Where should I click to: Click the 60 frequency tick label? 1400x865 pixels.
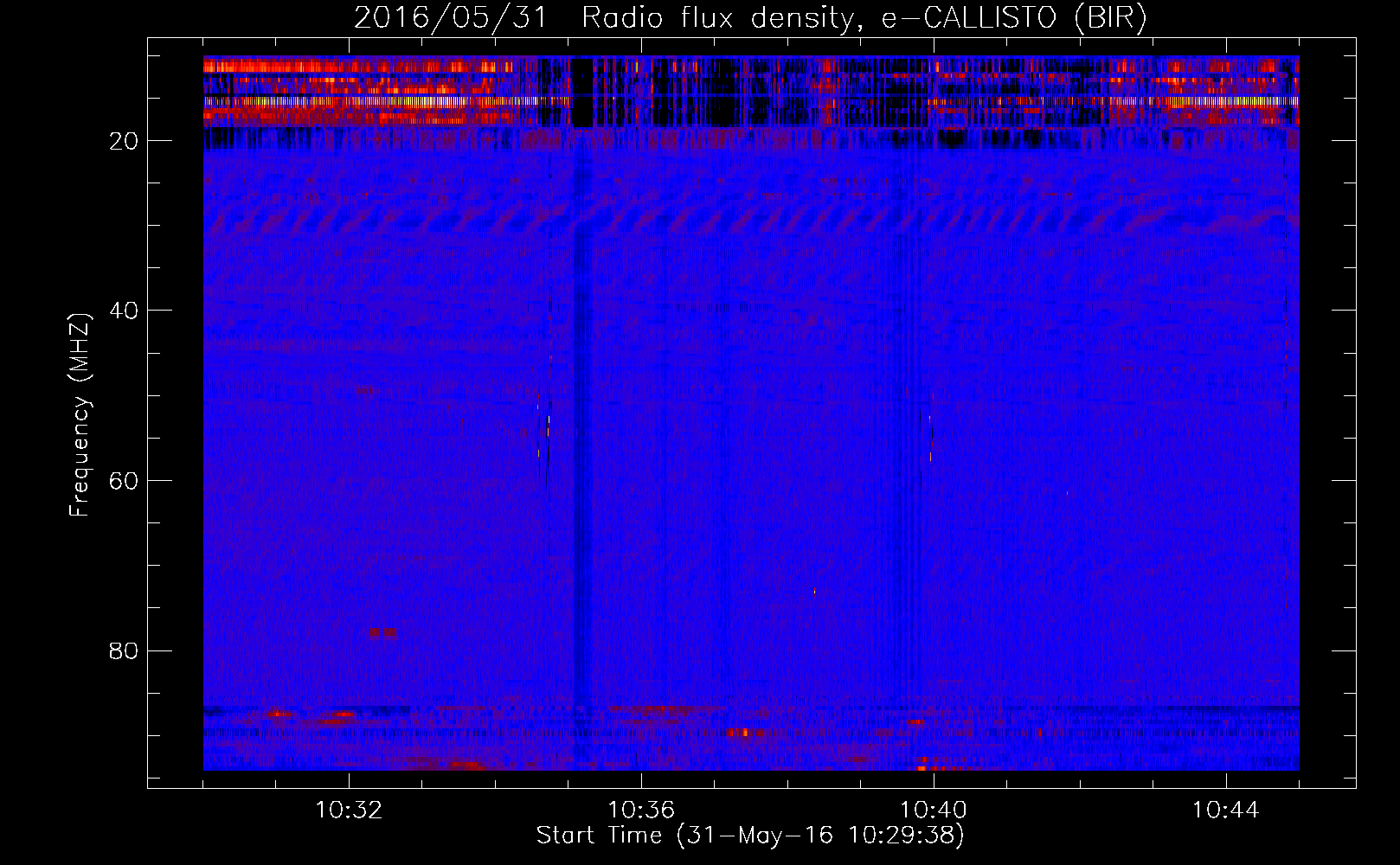125,481
